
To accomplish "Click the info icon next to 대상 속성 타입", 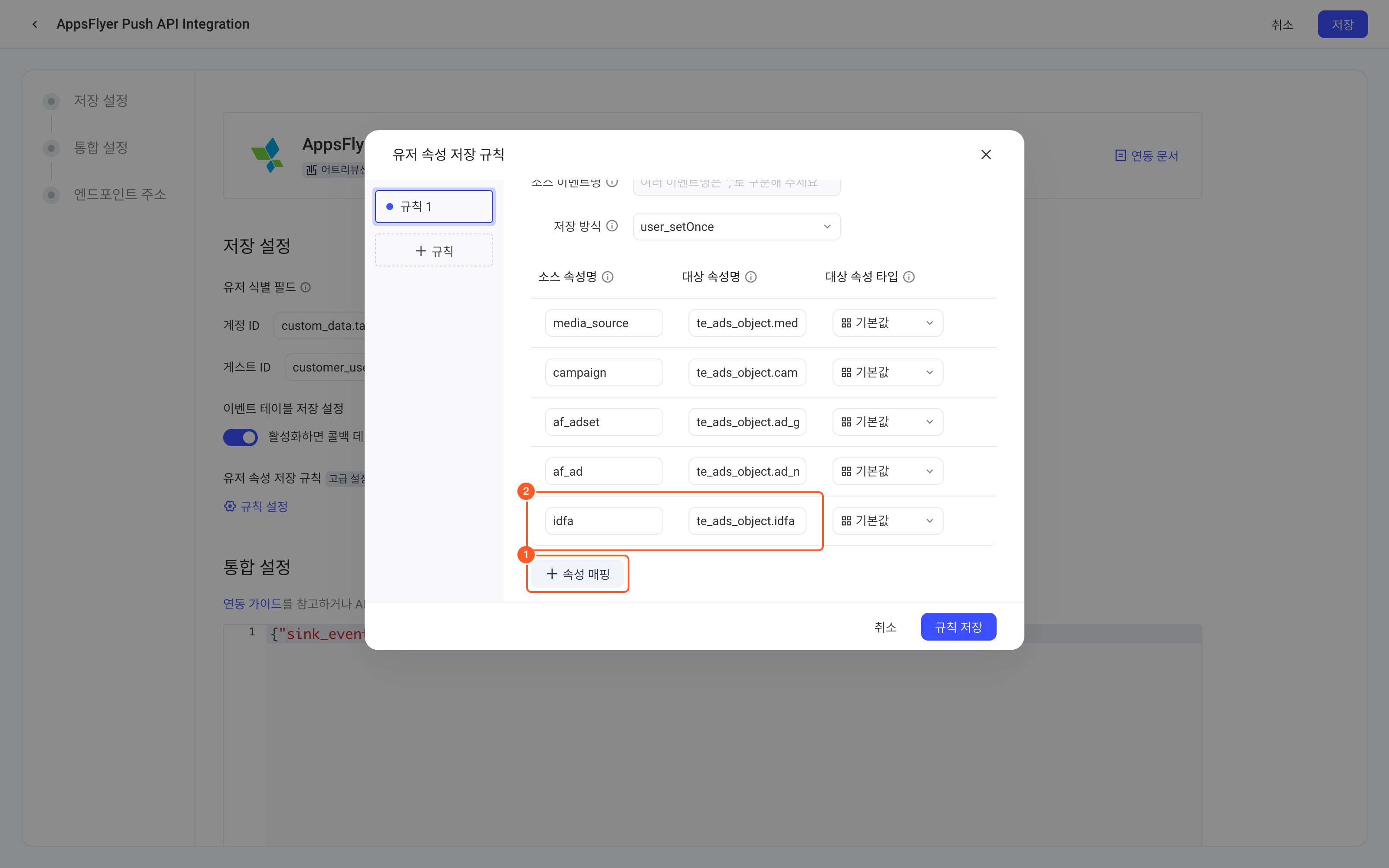I will [908, 277].
